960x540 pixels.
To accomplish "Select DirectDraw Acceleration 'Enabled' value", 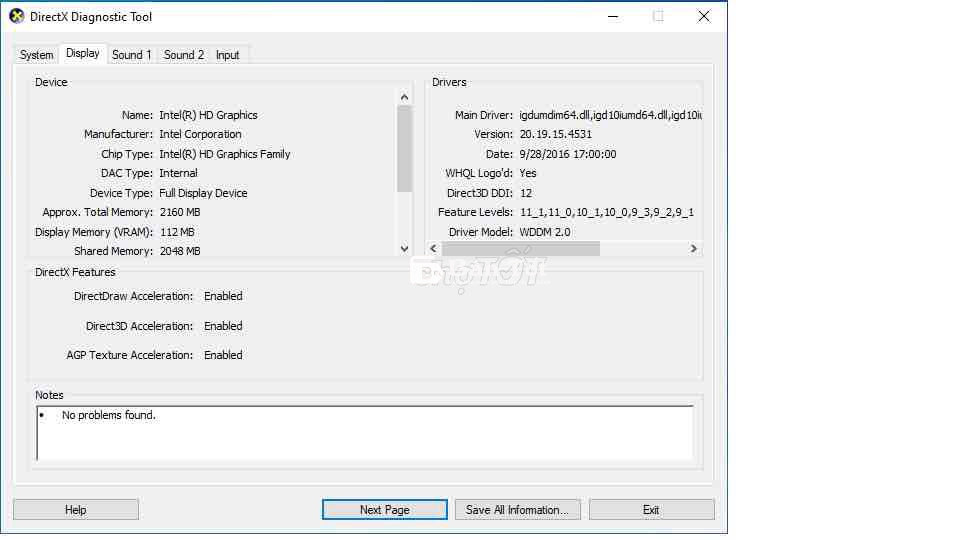I will (223, 296).
